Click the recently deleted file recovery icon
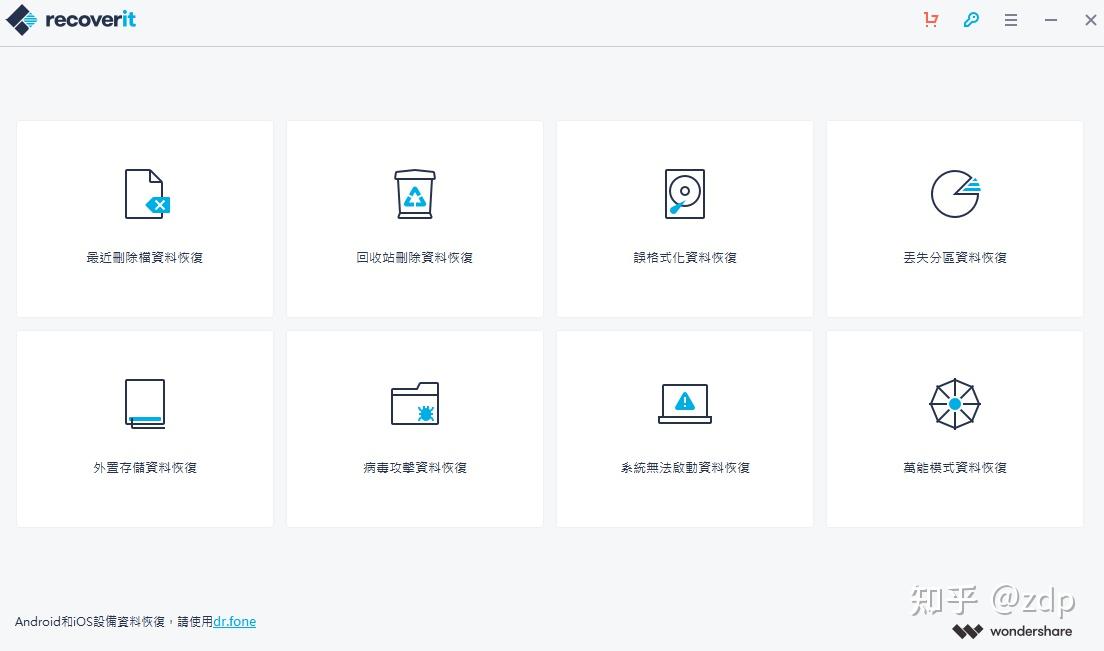The image size is (1104, 651). click(x=146, y=194)
